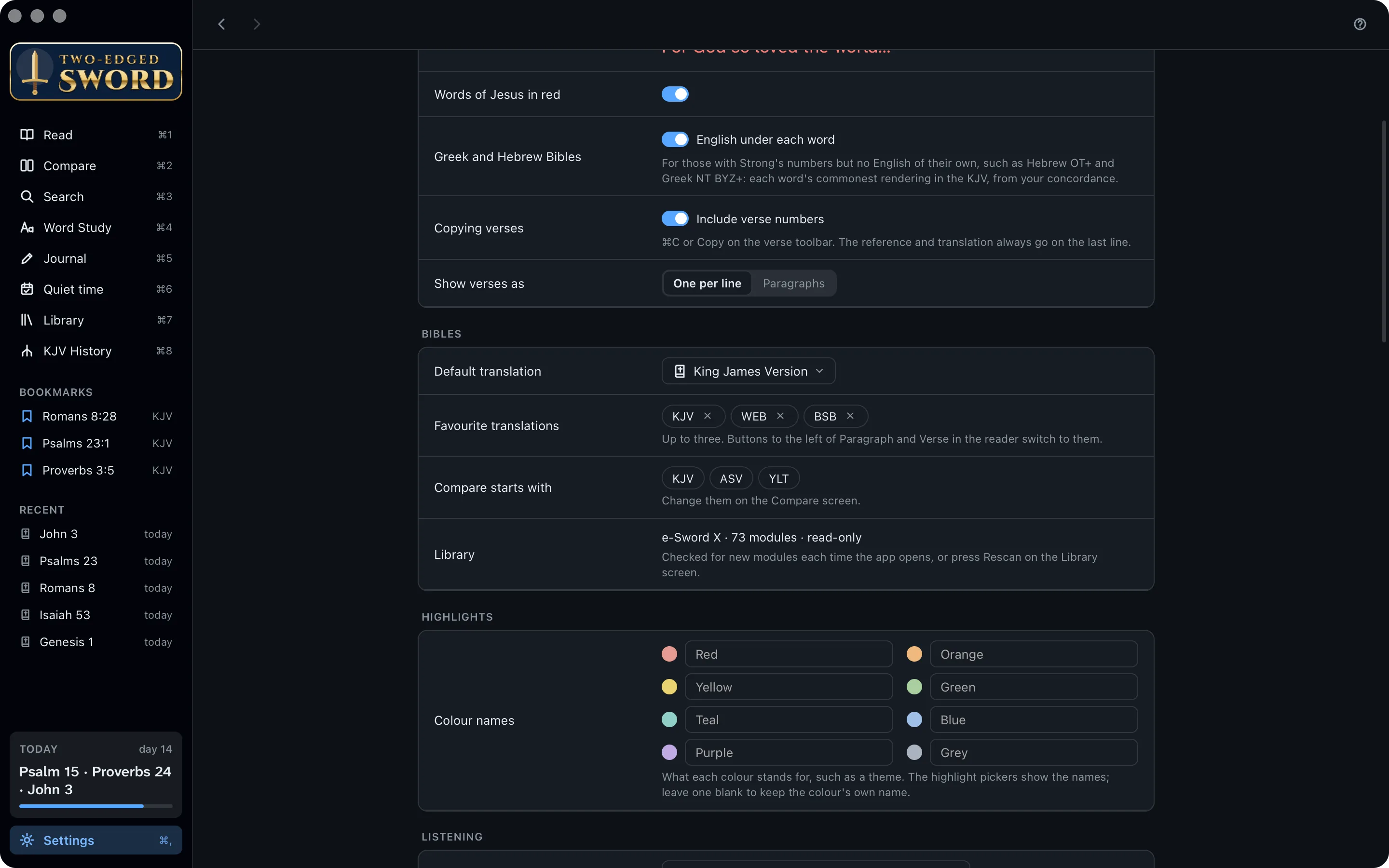This screenshot has height=868, width=1389.
Task: Click the Purple colour name field
Action: (789, 753)
